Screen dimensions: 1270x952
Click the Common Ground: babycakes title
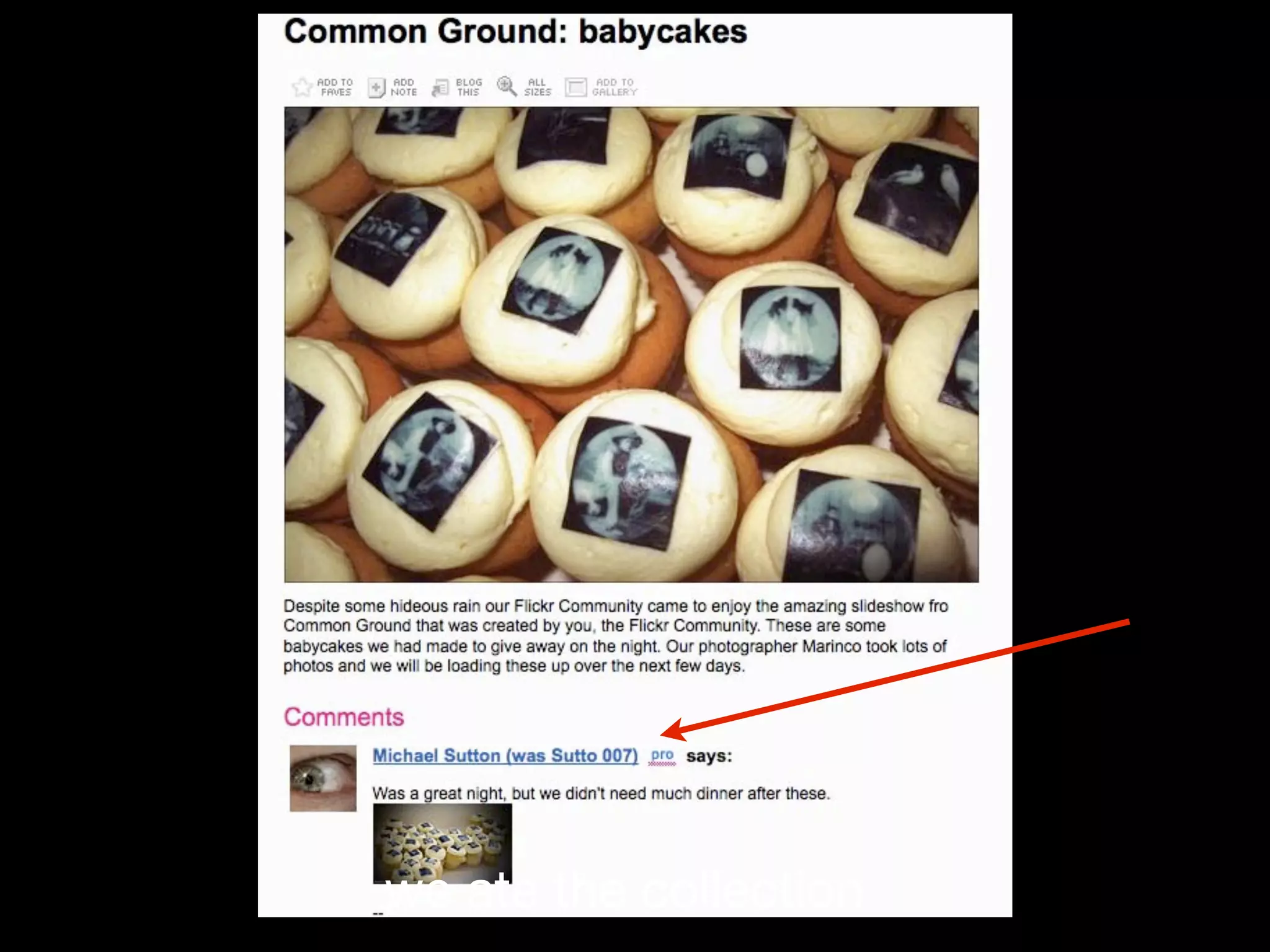[x=515, y=32]
